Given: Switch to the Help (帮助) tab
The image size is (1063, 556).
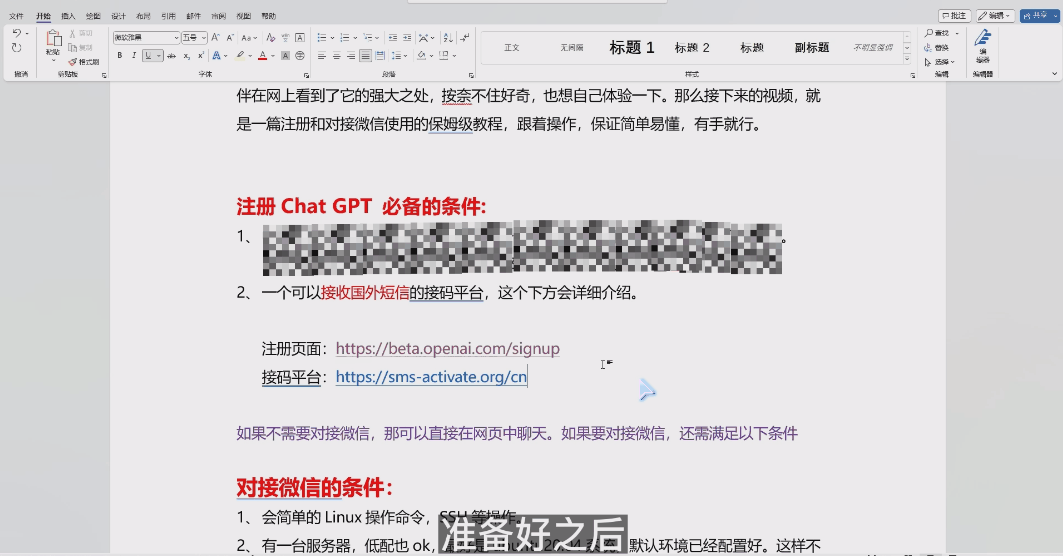Looking at the screenshot, I should (268, 16).
